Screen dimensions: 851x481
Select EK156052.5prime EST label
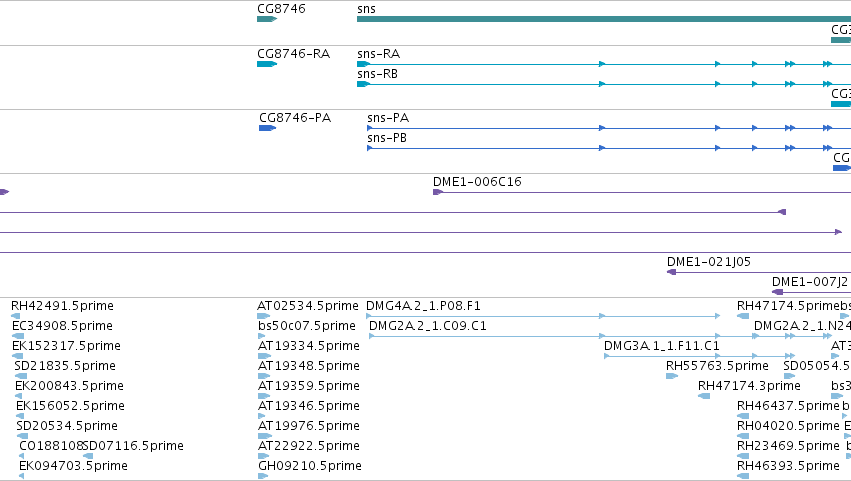(x=71, y=406)
